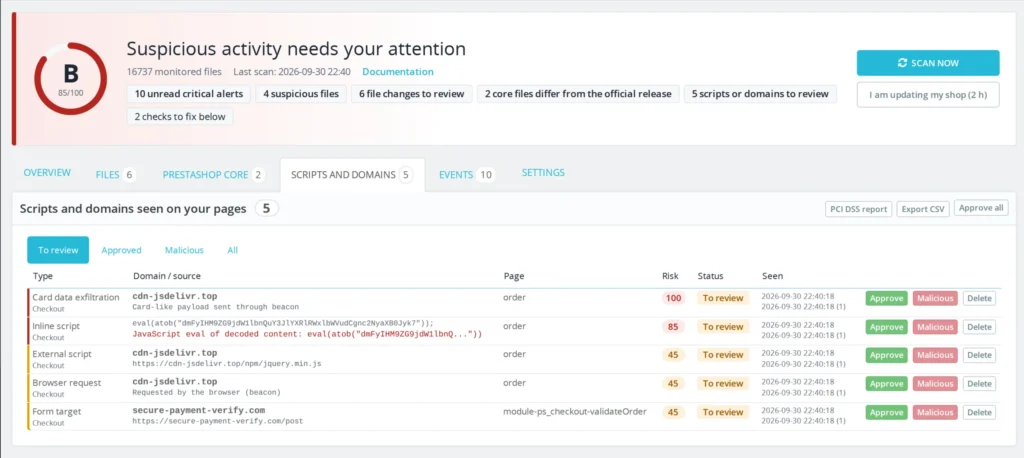1024x458 pixels.
Task: Click the B grade score gauge
Action: [71, 79]
